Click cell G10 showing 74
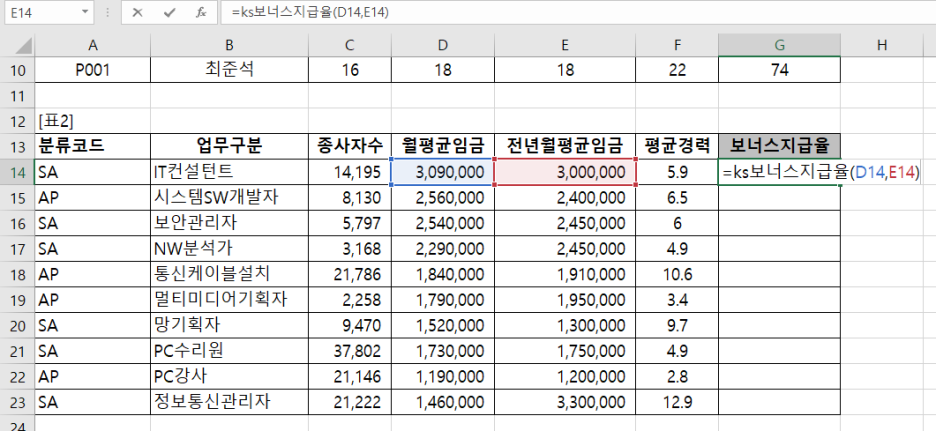 [x=780, y=70]
